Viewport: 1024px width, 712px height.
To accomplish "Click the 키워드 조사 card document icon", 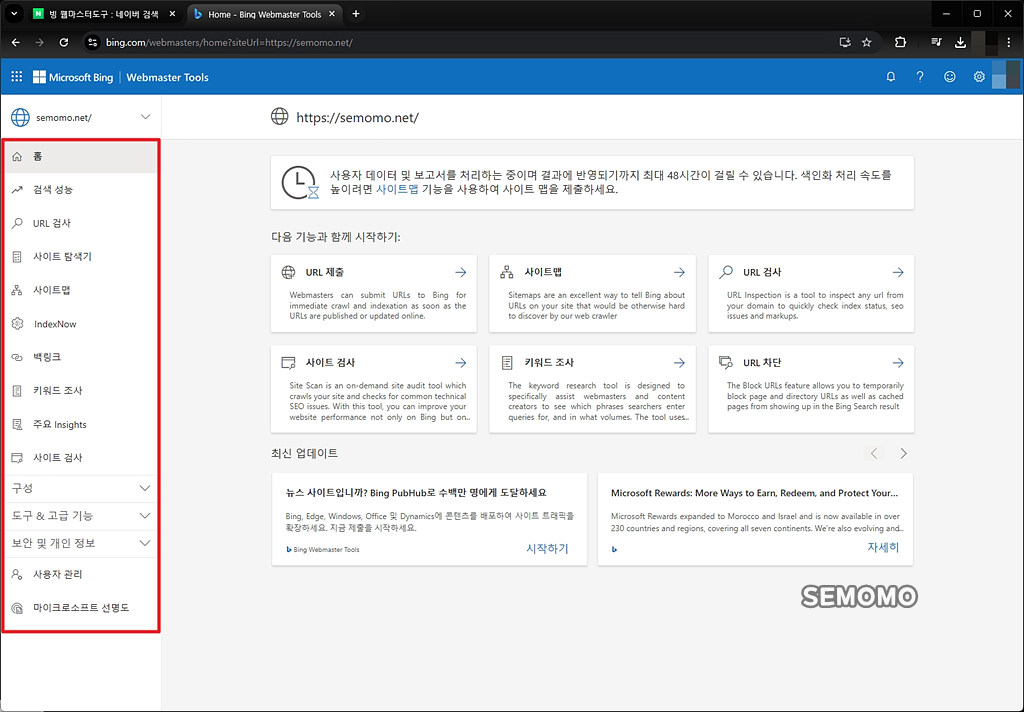I will coord(507,363).
